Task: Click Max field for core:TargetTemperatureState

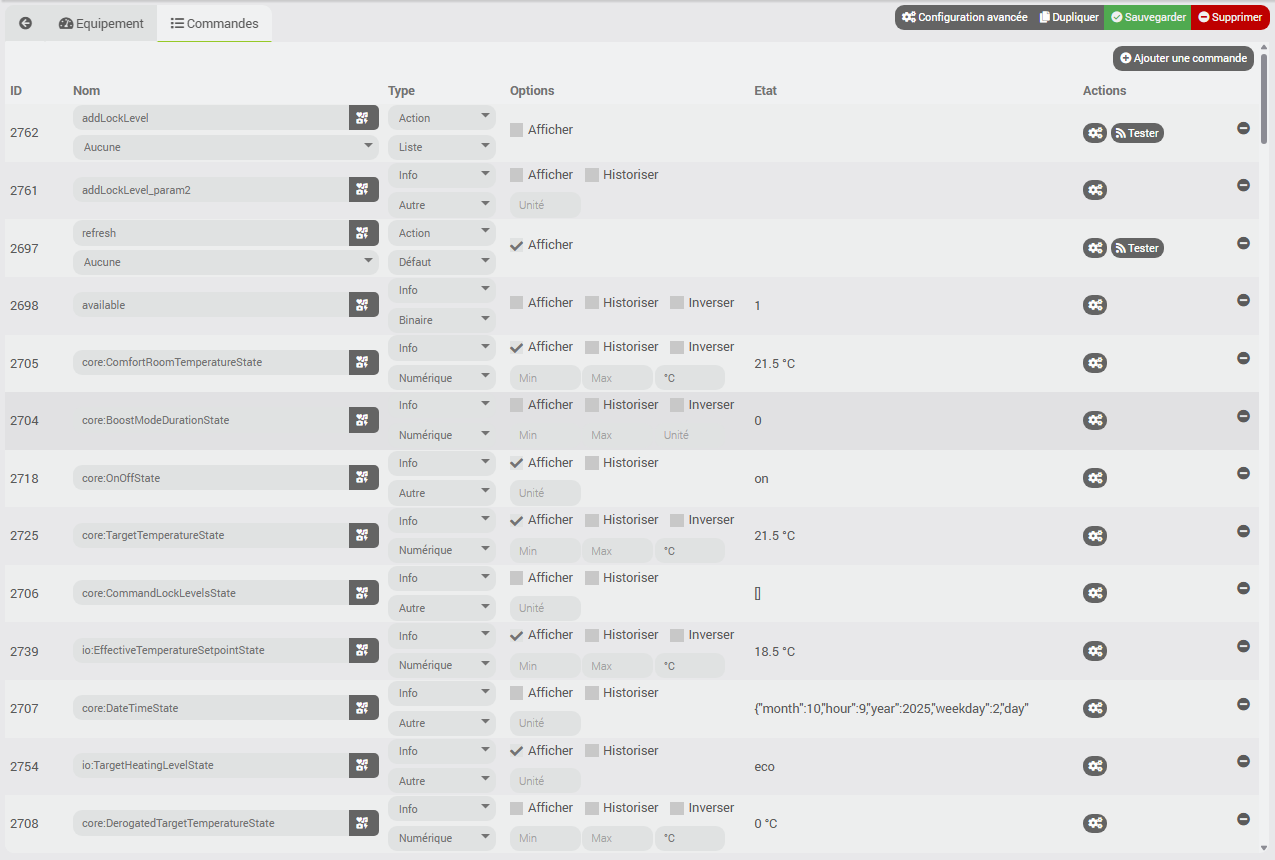Action: coord(617,551)
